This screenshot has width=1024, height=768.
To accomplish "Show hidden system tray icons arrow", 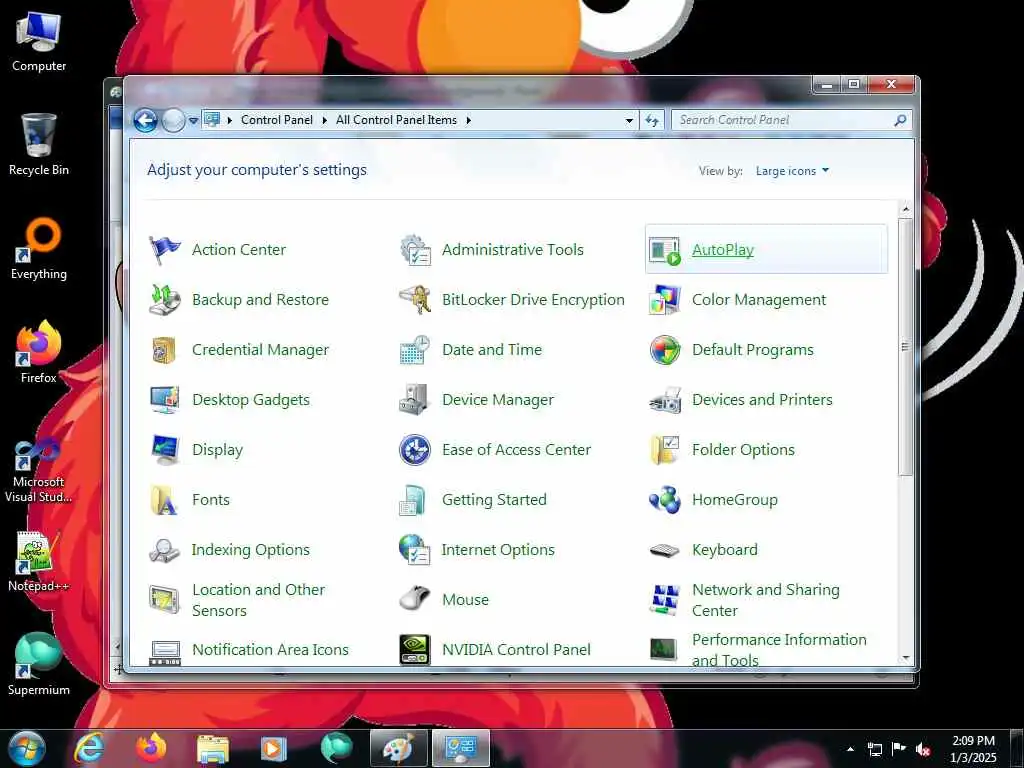I will (850, 749).
